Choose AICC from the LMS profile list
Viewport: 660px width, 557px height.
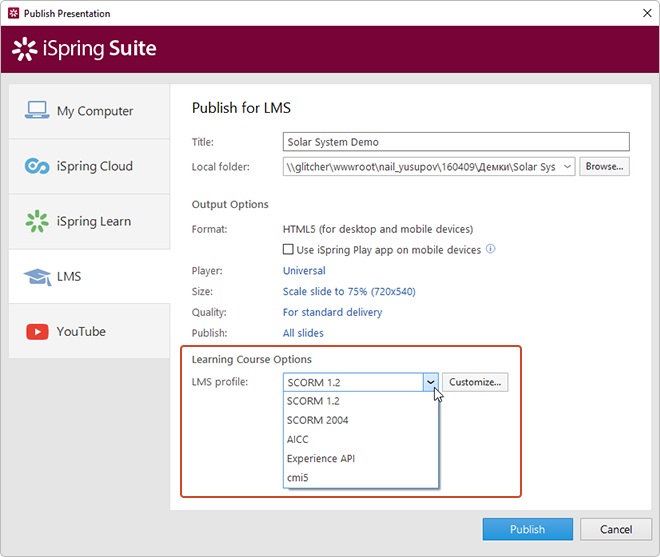(x=361, y=440)
